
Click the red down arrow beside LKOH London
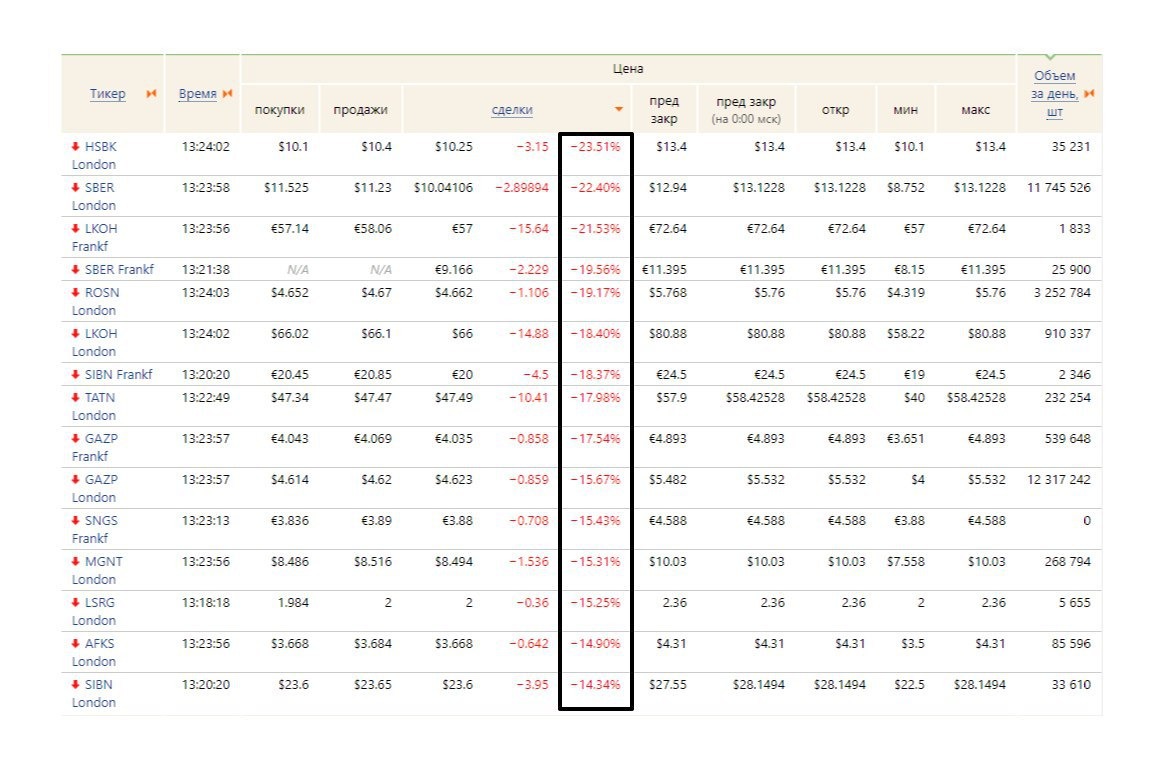pos(76,334)
